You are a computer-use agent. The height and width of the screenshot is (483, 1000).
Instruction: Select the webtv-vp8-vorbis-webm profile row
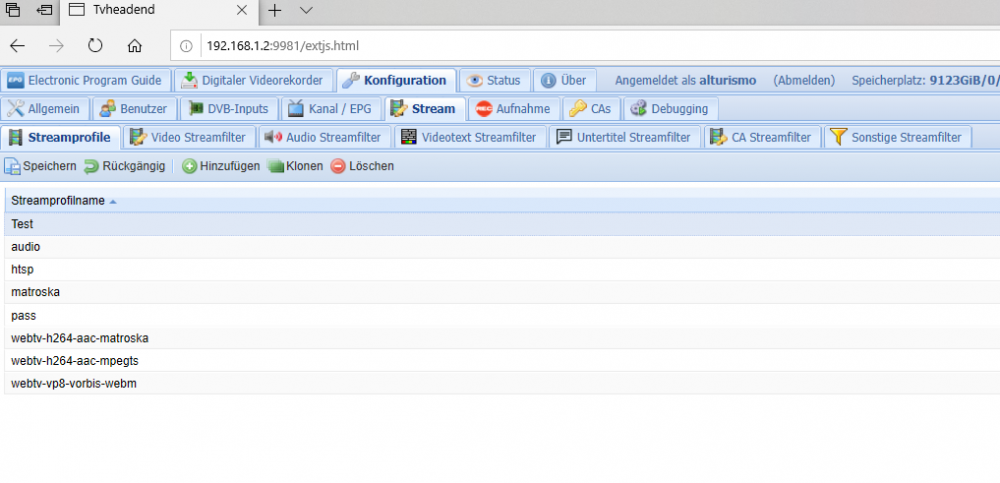pyautogui.click(x=502, y=383)
